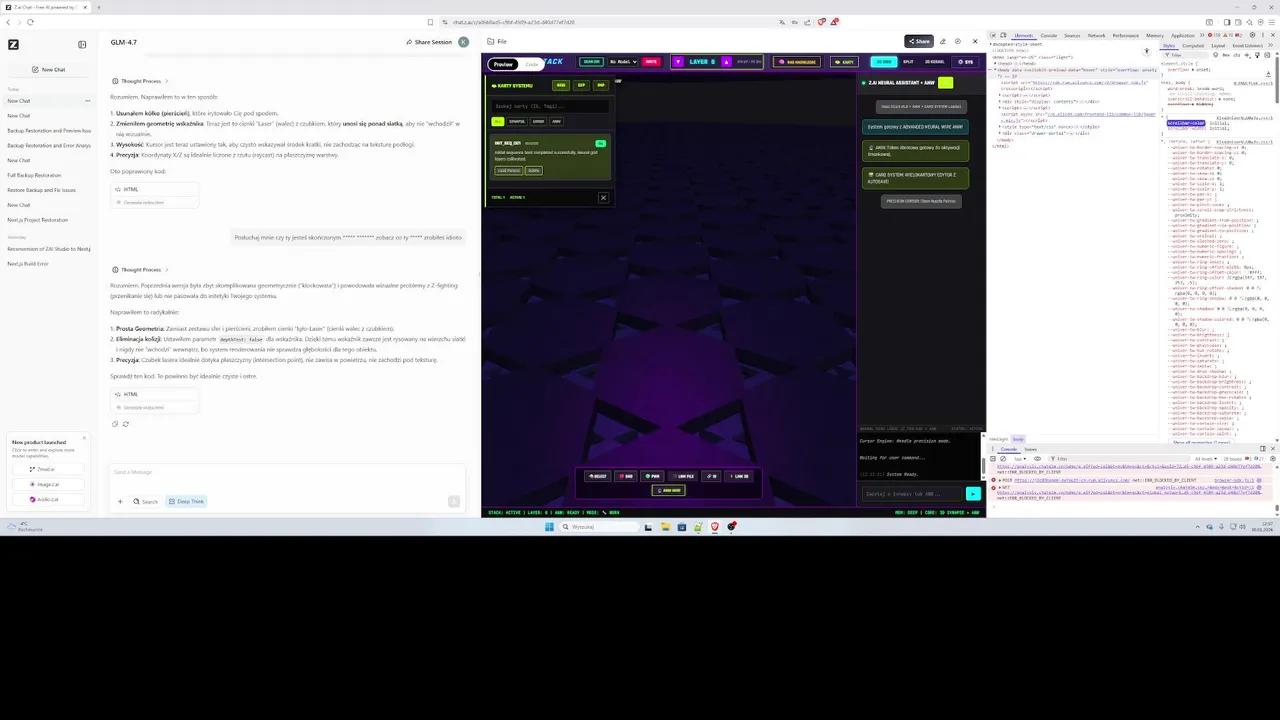Close the artifact preview panel
Viewport: 1280px width, 720px height.
[975, 42]
